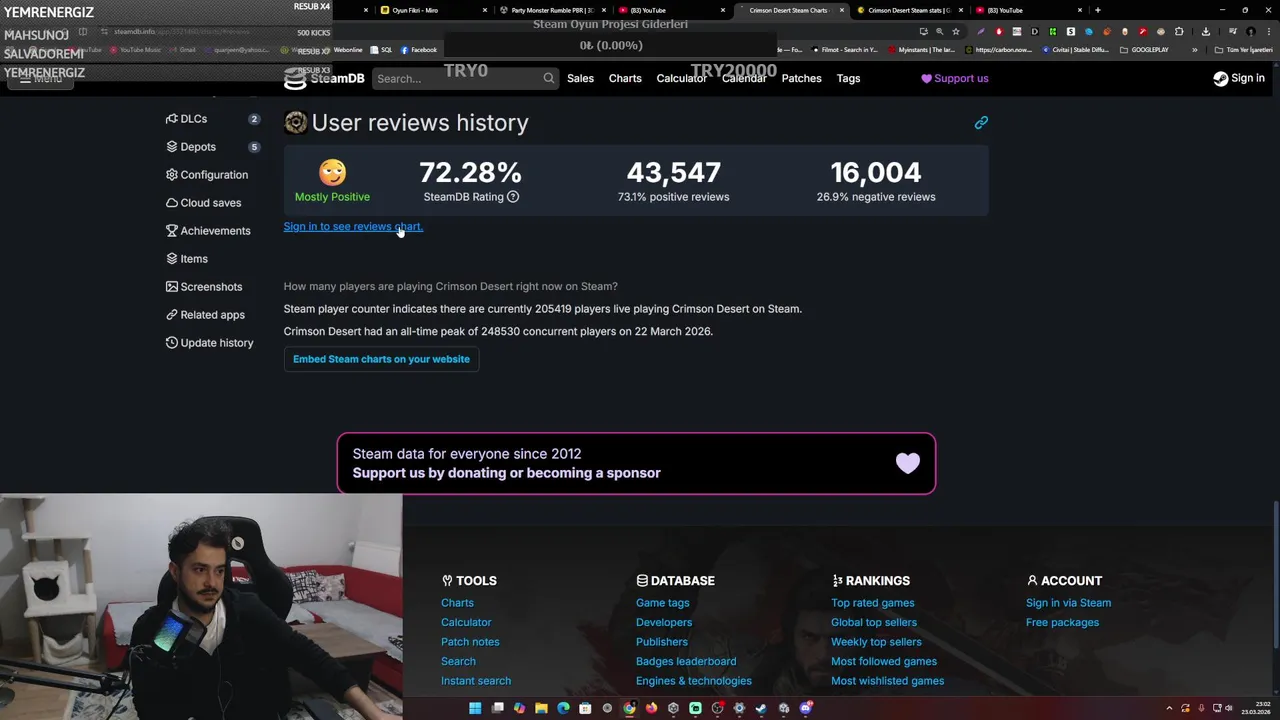Click the Mostly Positive emoji face
The height and width of the screenshot is (720, 1280).
[332, 172]
